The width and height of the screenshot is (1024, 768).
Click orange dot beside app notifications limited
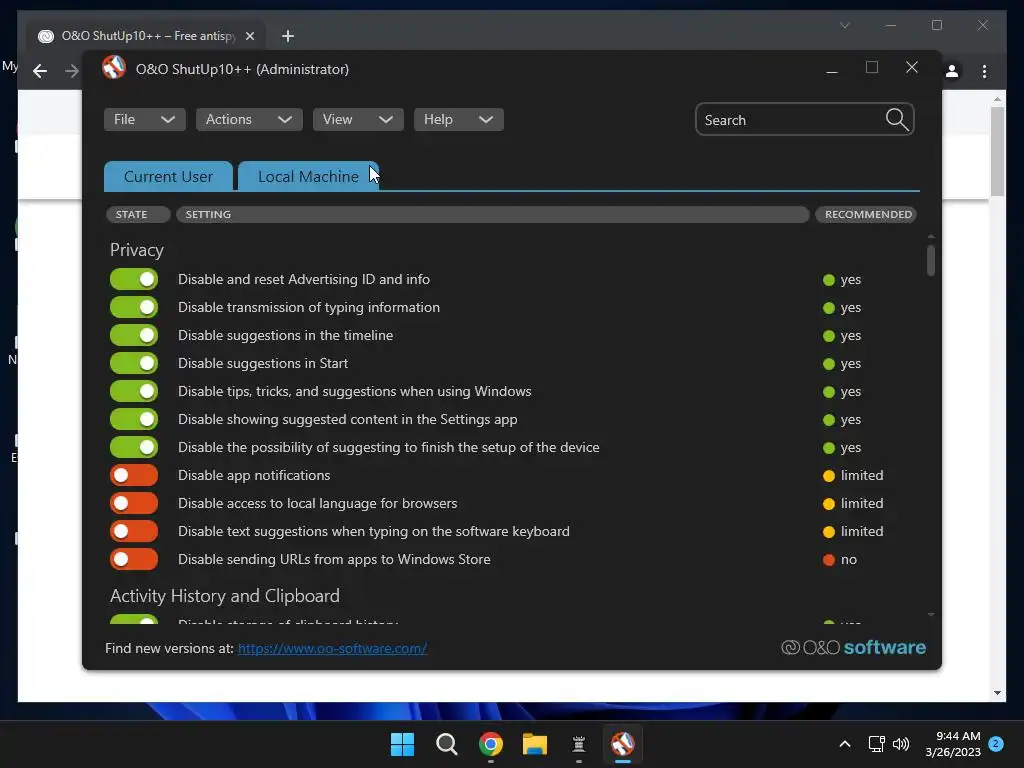point(829,475)
